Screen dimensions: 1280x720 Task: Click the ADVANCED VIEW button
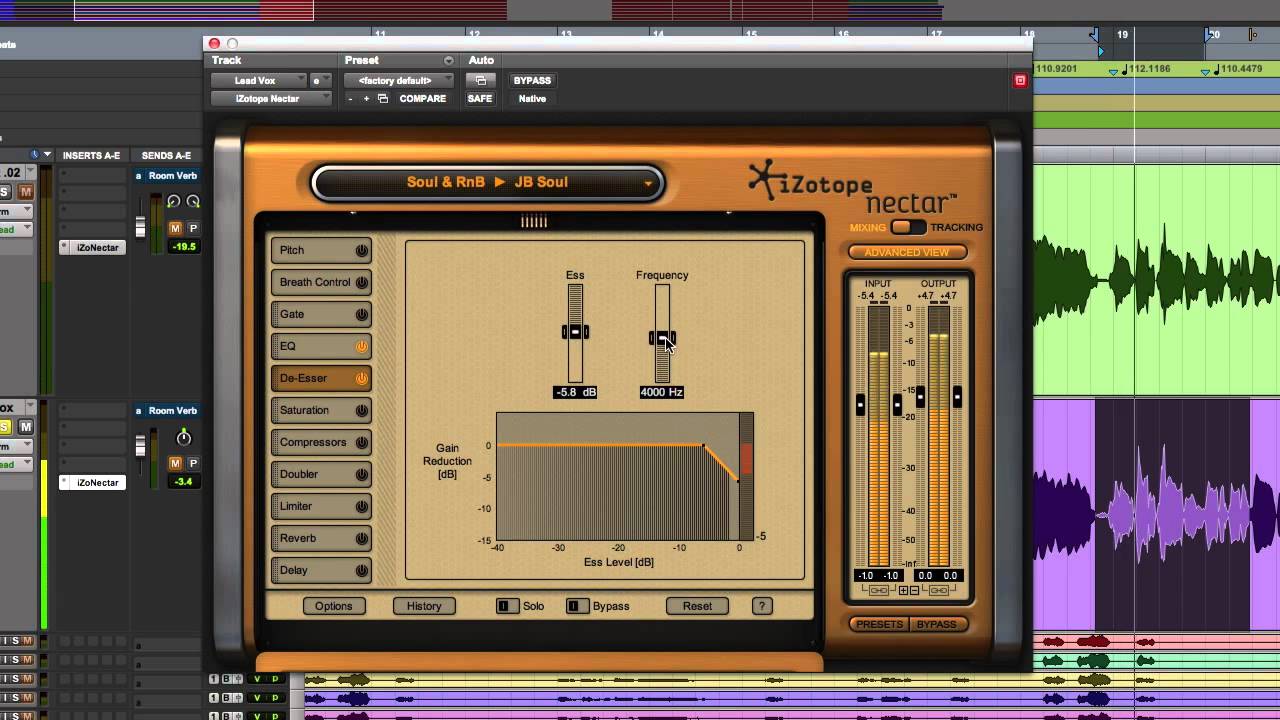click(907, 252)
